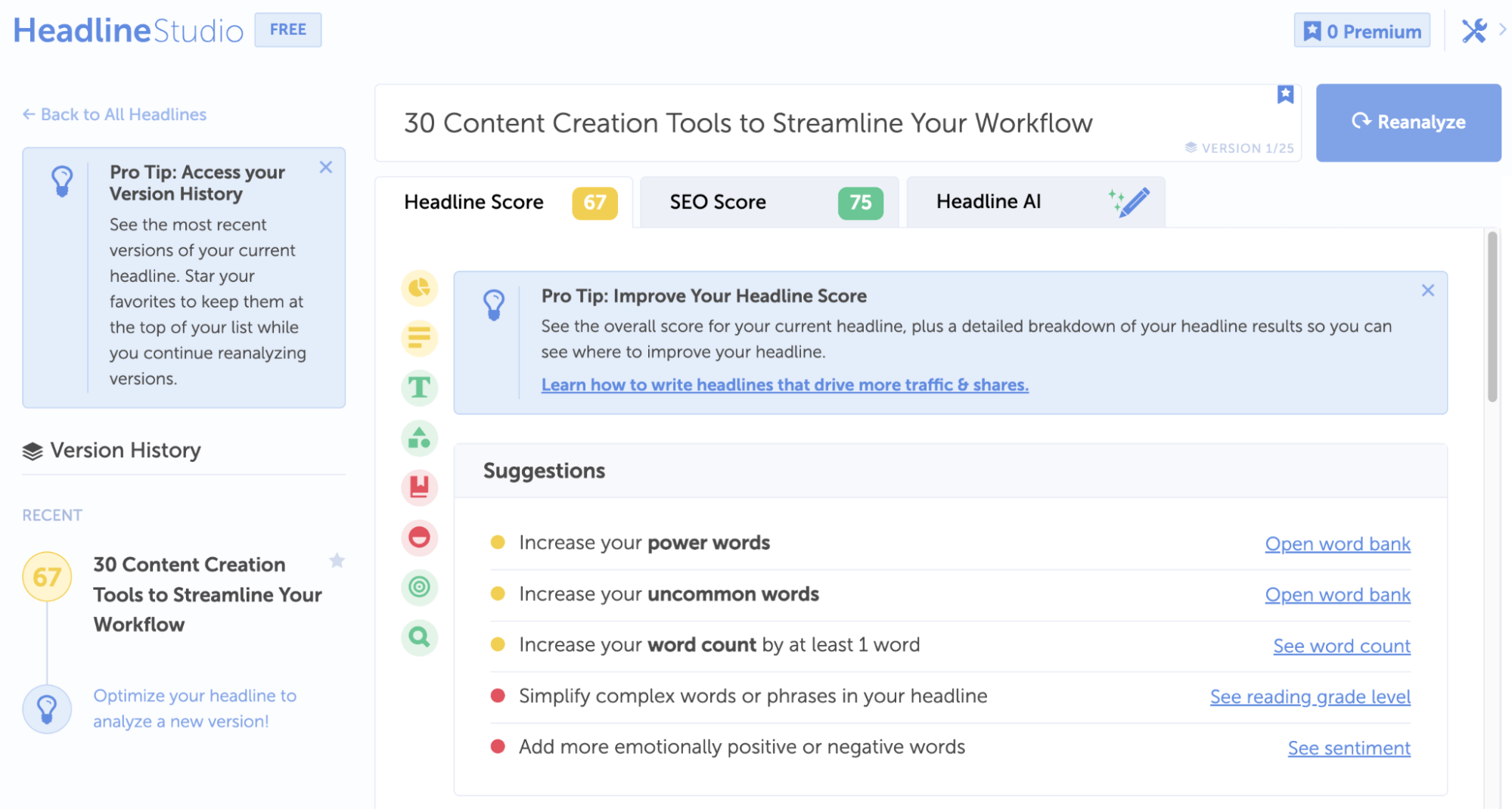
Task: Click the Headline Score 67 badge
Action: coord(595,202)
